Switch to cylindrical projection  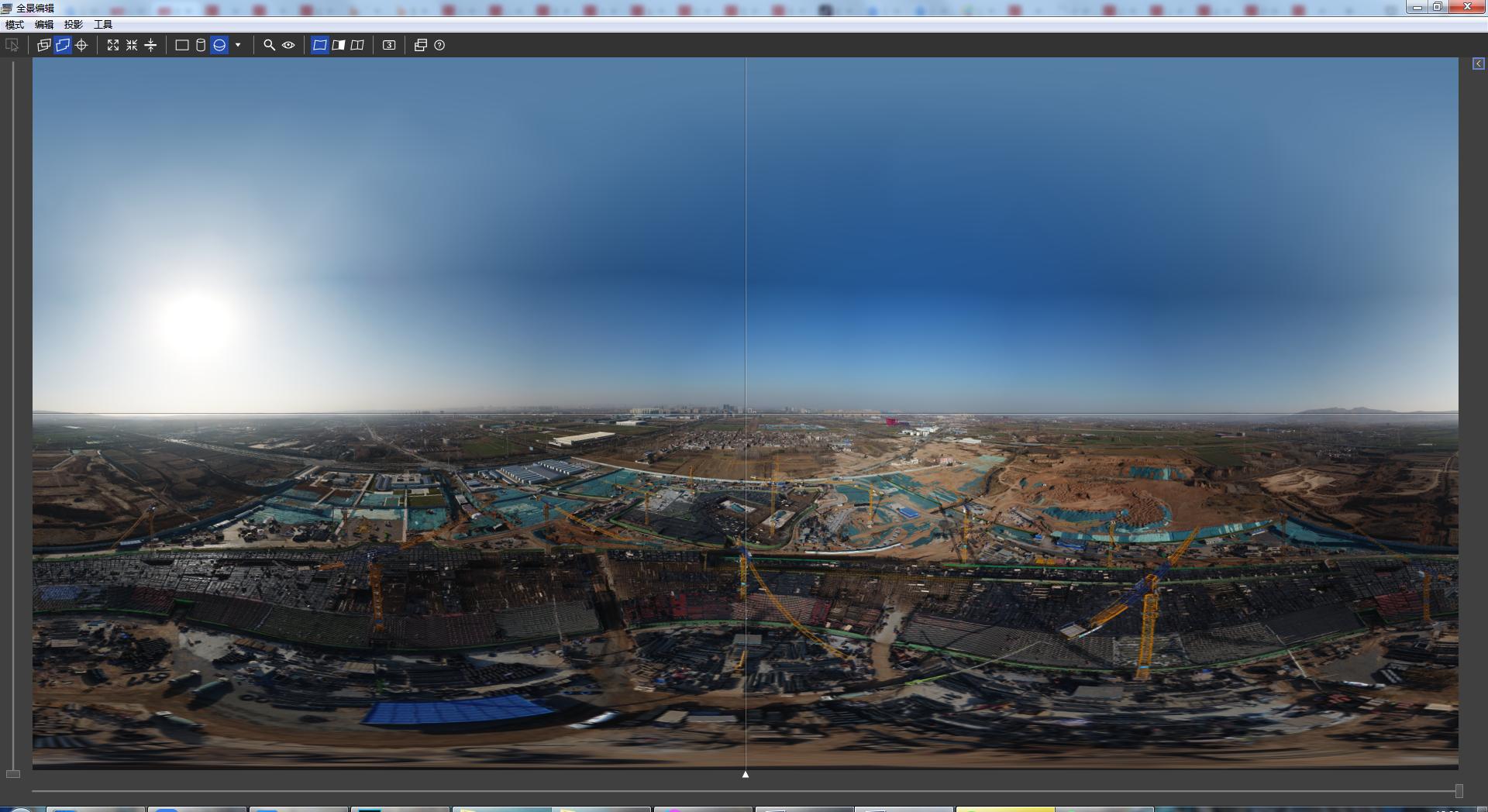pos(201,45)
